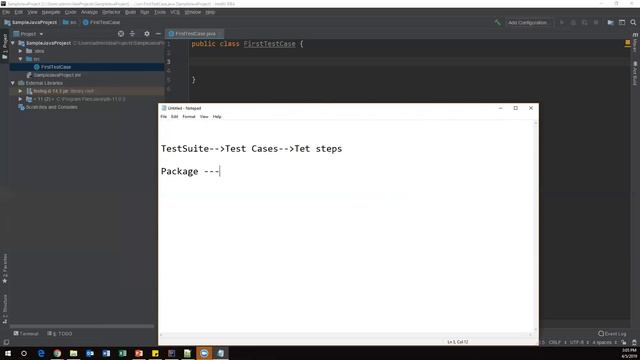
Task: Open the File menu in IntelliJ
Action: [x=6, y=12]
